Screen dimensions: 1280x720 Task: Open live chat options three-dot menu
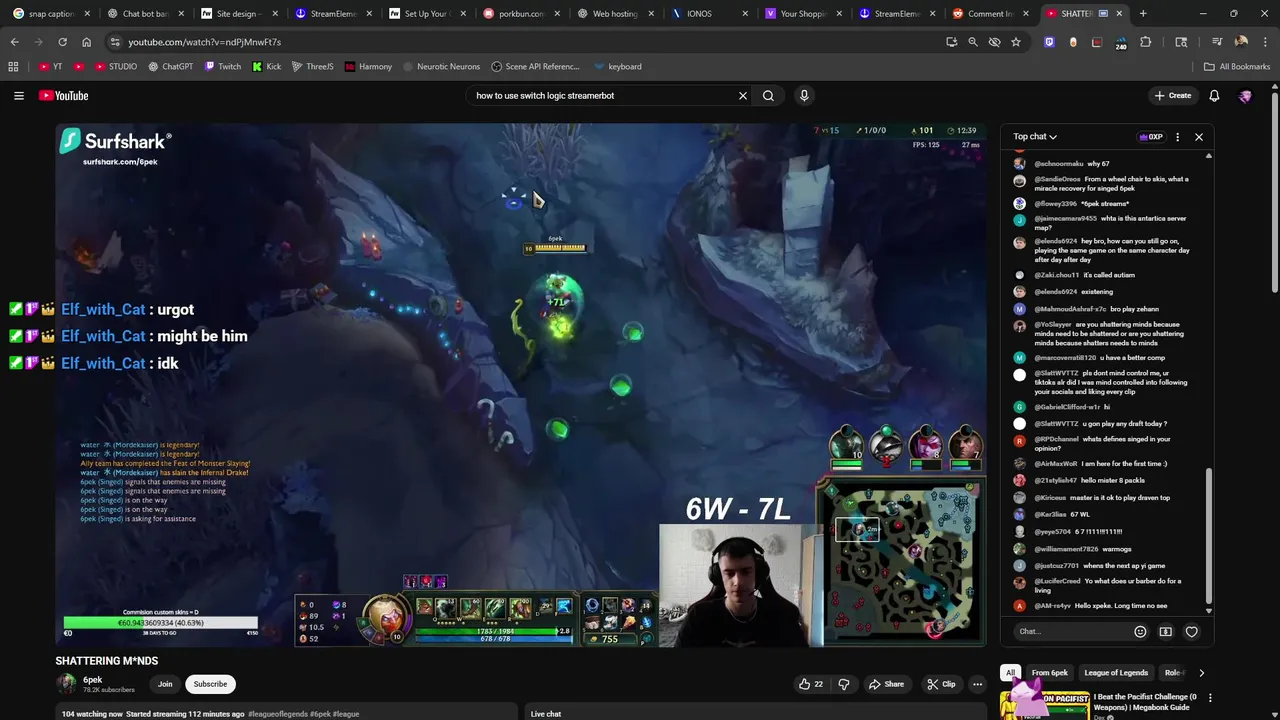1177,137
